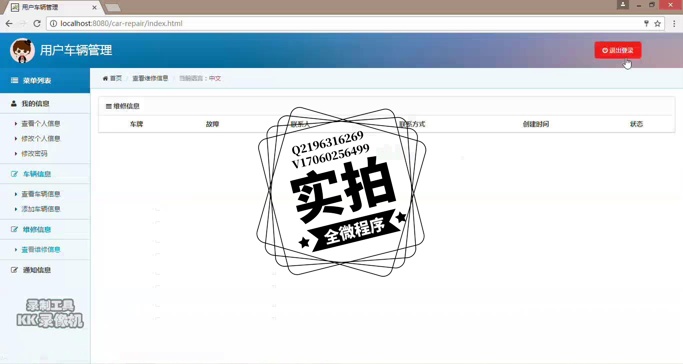Viewport: 683px width, 364px height.
Task: Click the browser back arrow
Action: [x=9, y=24]
